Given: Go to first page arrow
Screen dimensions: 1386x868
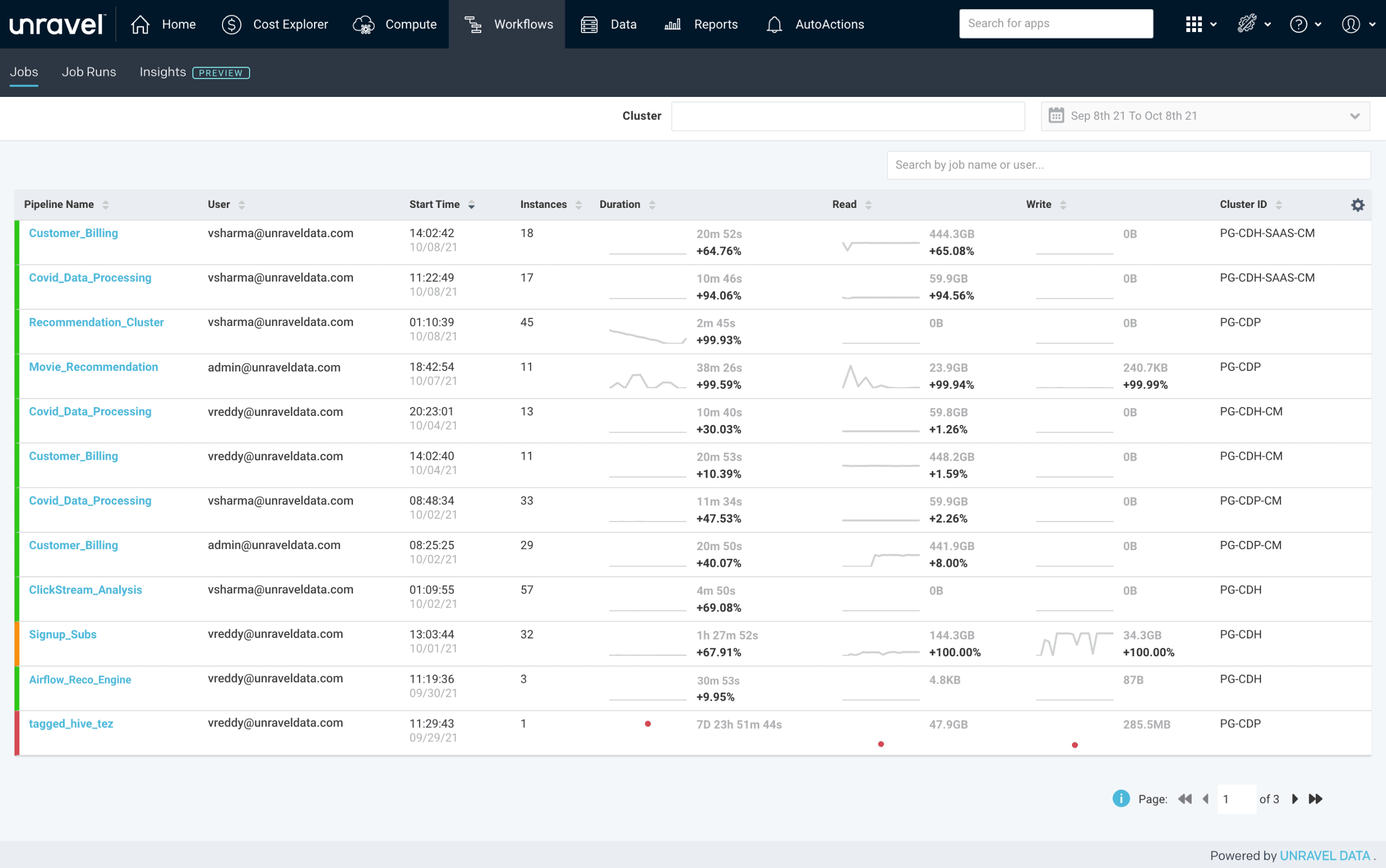Looking at the screenshot, I should pyautogui.click(x=1185, y=799).
